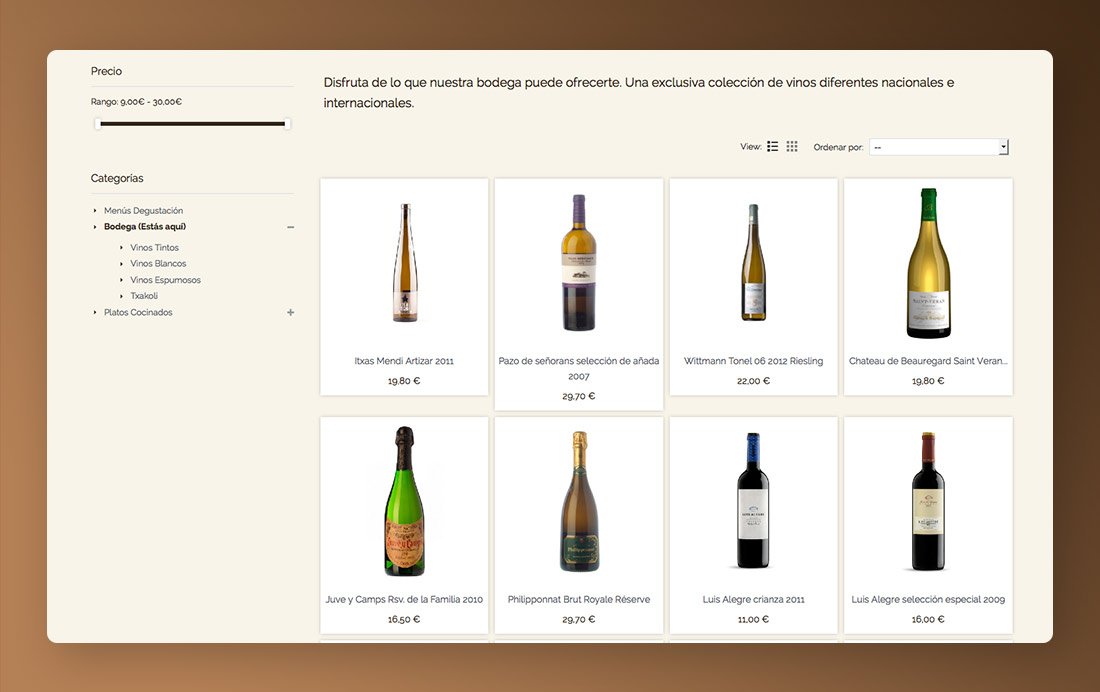Click the Luis Alegre crianza 2011 title
This screenshot has height=692, width=1100.
tap(753, 599)
